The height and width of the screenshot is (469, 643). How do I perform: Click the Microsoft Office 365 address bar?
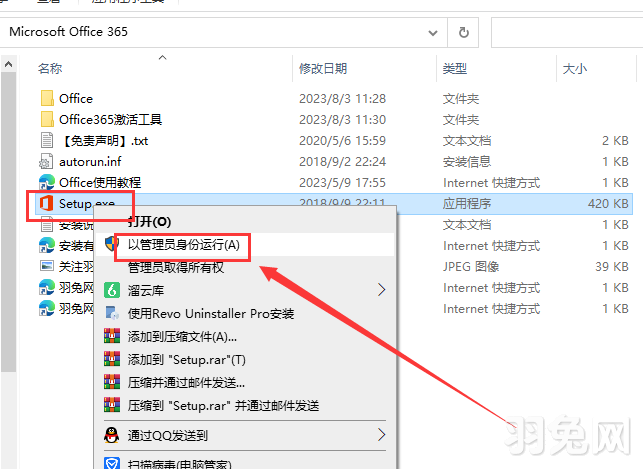(223, 32)
